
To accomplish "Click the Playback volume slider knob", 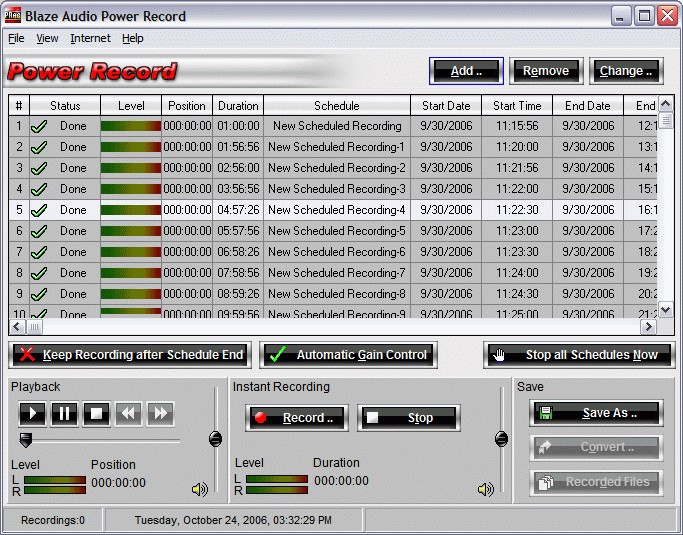I will 215,439.
